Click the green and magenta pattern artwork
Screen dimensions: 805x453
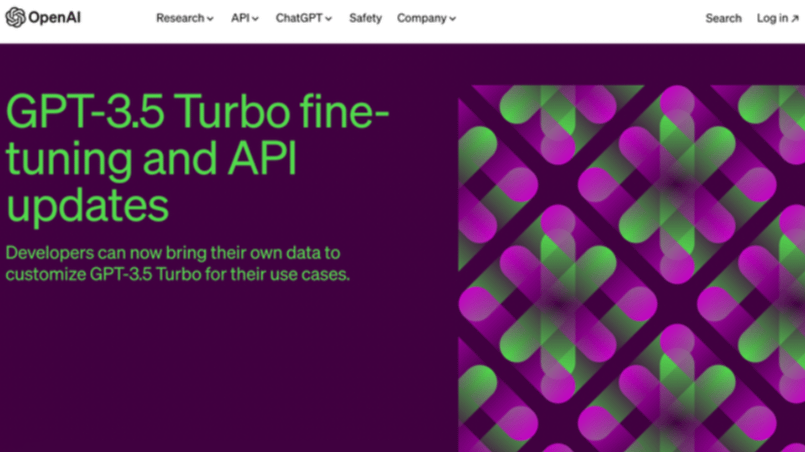[x=630, y=268]
